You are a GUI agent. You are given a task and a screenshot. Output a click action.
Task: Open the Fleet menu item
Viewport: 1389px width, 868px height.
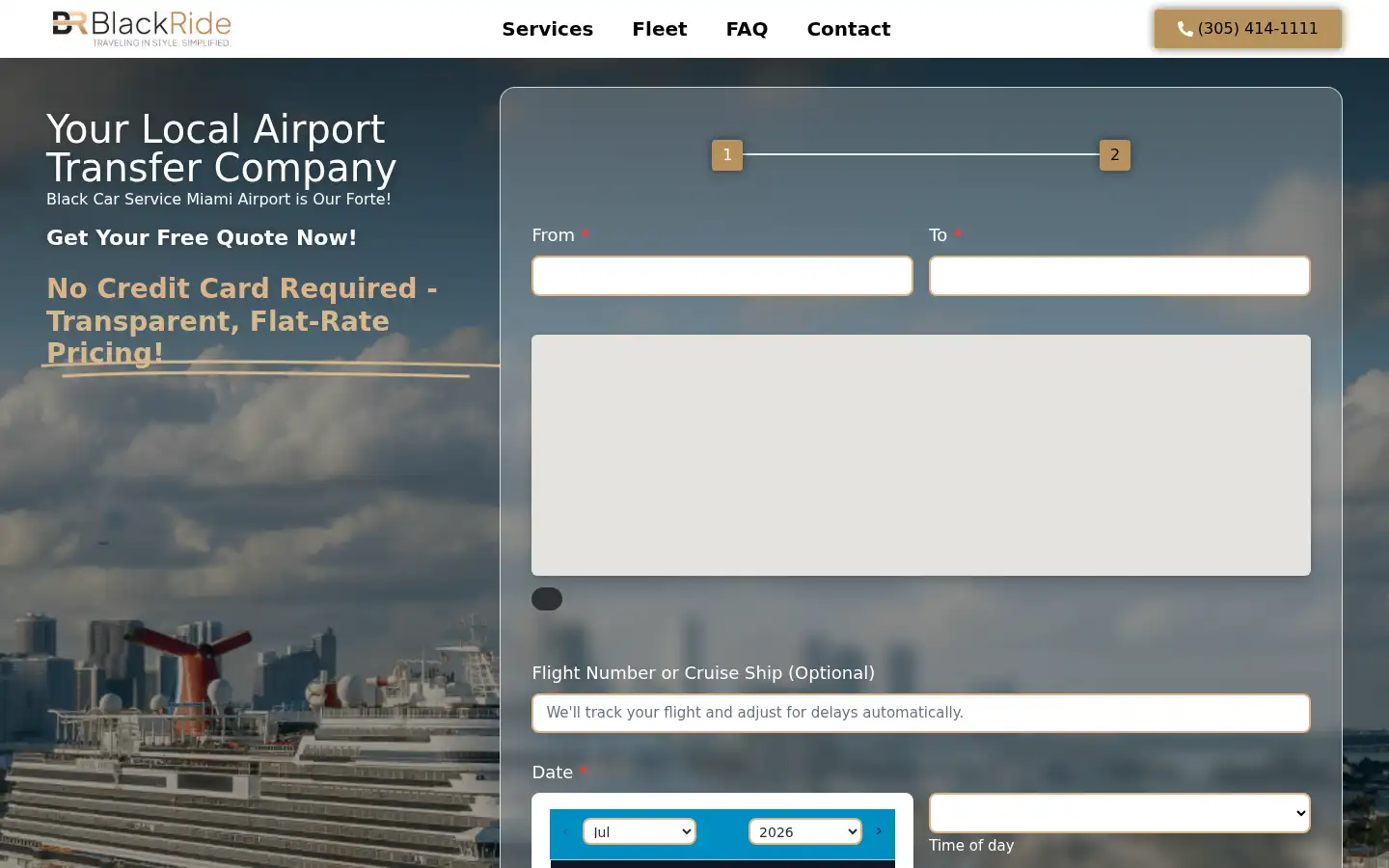tap(659, 29)
